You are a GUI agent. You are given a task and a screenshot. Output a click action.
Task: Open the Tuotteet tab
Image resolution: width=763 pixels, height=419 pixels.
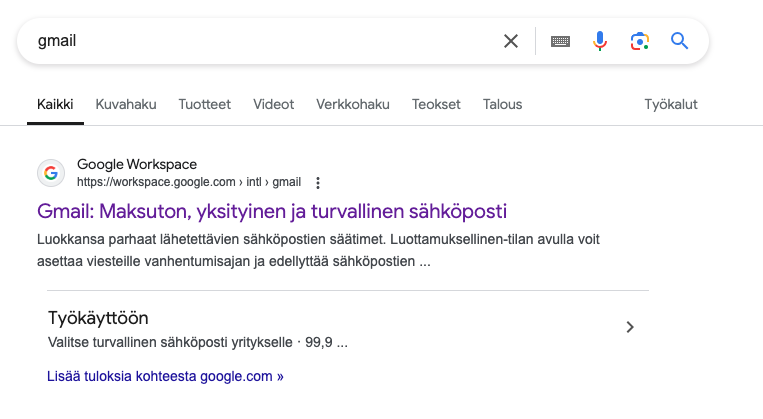click(x=204, y=104)
